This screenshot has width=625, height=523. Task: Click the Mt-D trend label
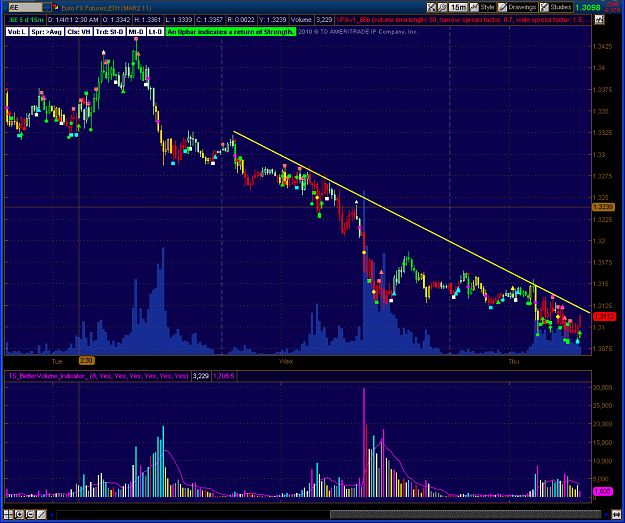136,32
